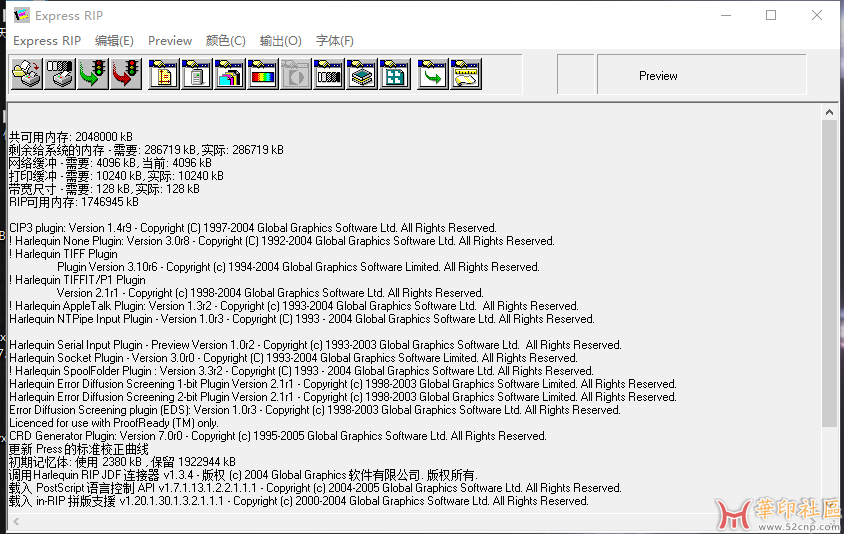Click the '打印缓冲 - 需要: 10240 kB' line
The width and height of the screenshot is (844, 534).
116,175
